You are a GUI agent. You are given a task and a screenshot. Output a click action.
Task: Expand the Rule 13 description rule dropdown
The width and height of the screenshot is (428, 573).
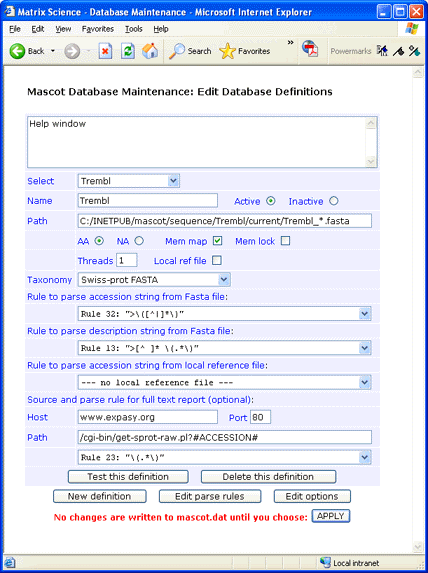224,348
